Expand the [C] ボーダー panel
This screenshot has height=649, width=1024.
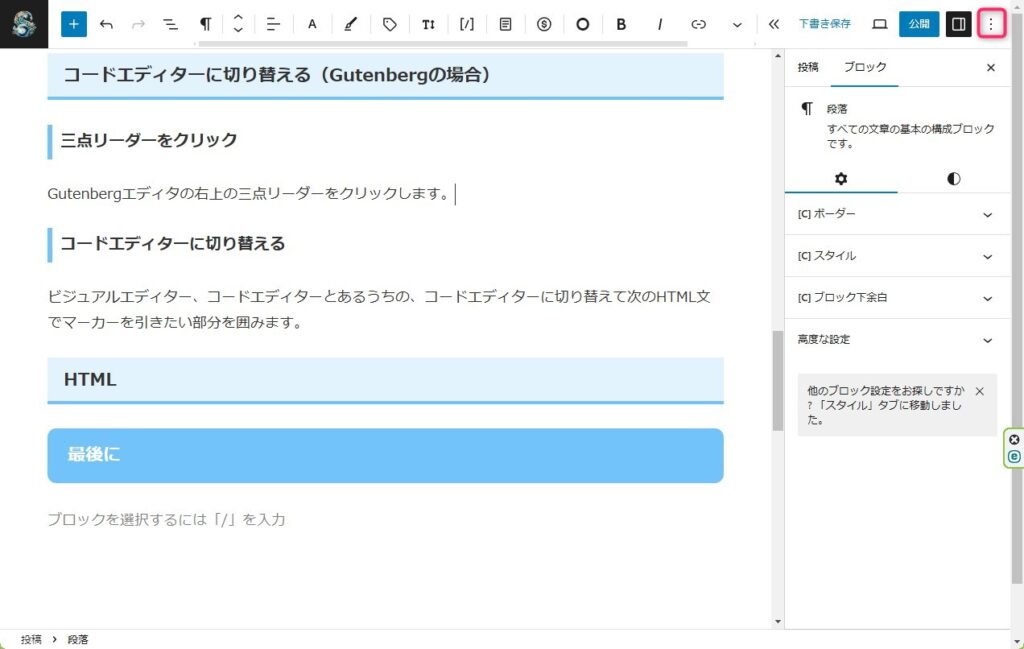[897, 214]
